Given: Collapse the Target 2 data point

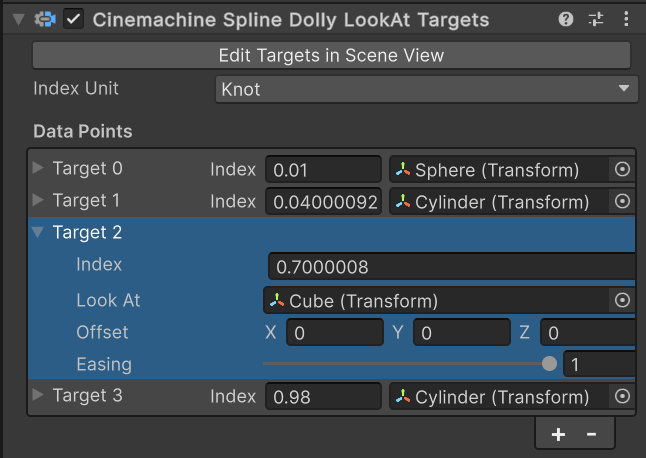Looking at the screenshot, I should click(x=38, y=232).
